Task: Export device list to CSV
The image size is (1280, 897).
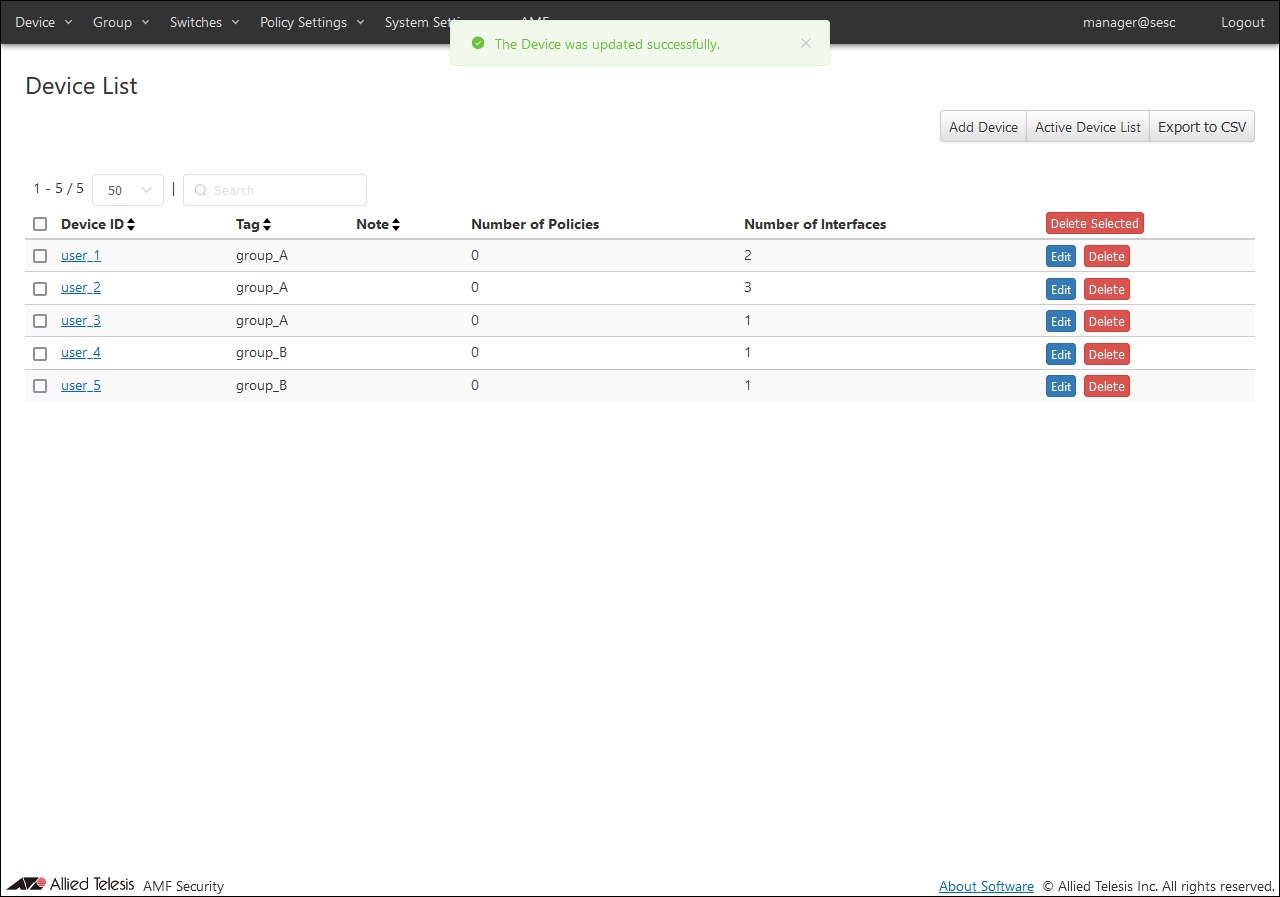Action: coord(1202,127)
